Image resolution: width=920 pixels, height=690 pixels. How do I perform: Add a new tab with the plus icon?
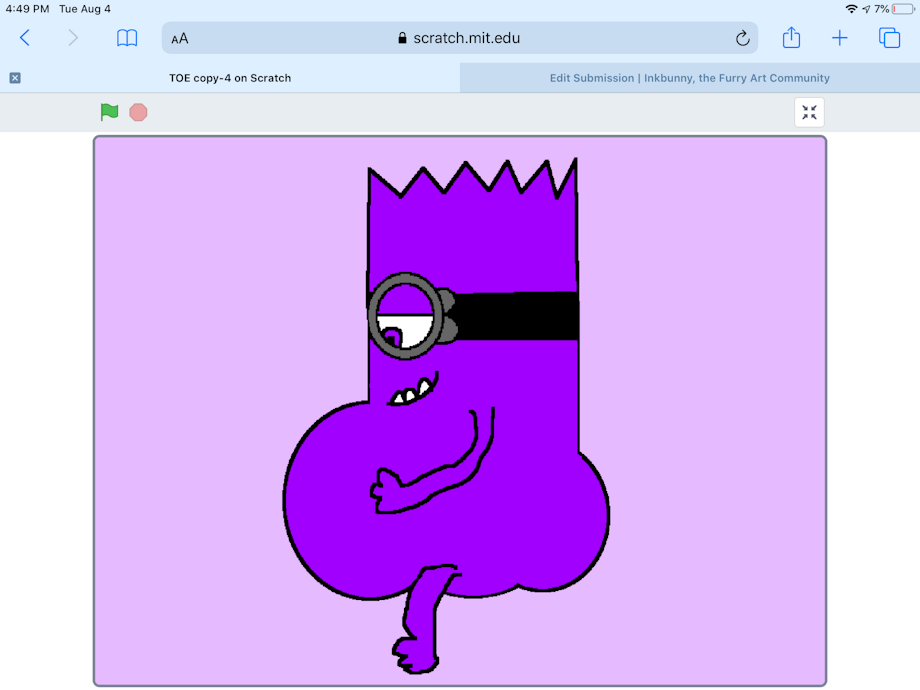pyautogui.click(x=840, y=38)
